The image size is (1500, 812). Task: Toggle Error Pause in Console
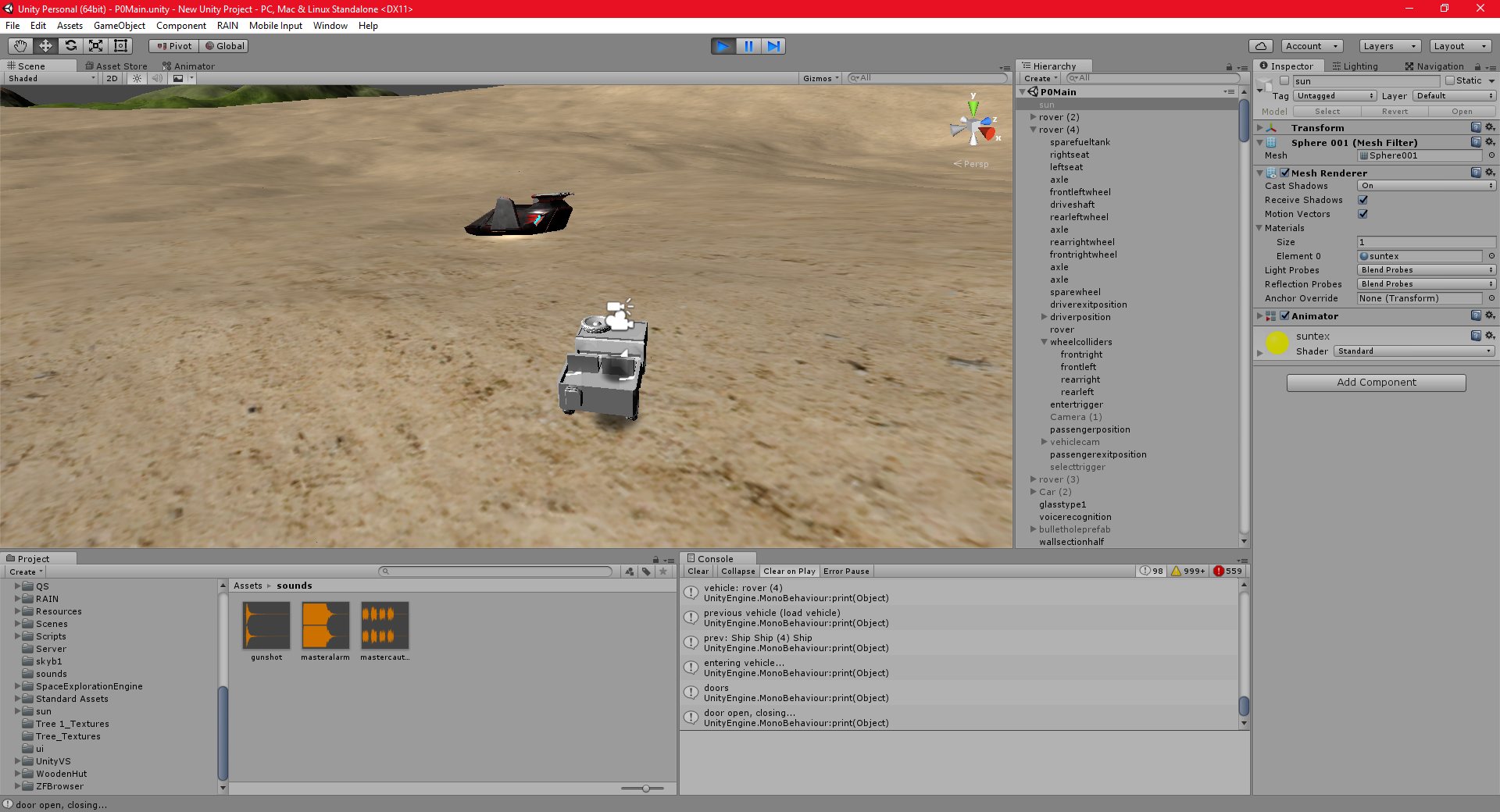846,571
